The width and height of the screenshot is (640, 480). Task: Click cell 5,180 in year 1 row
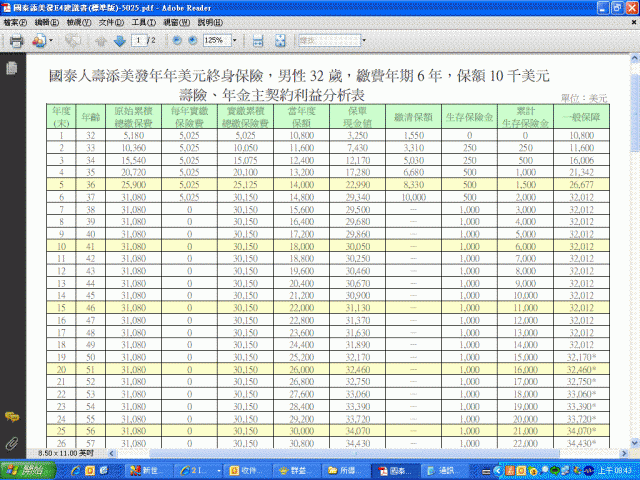tap(133, 135)
